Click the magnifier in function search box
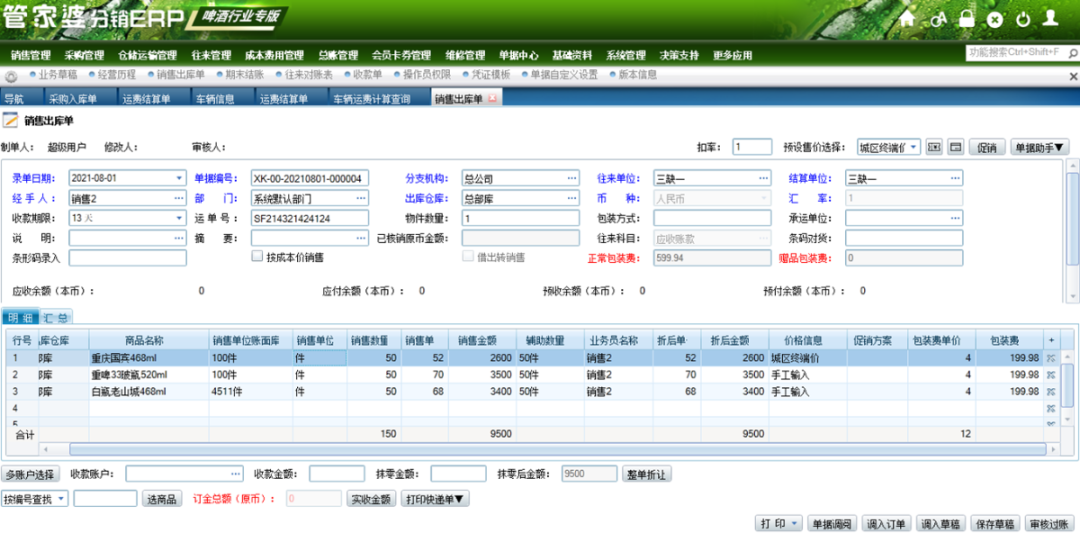This screenshot has width=1080, height=533. pos(1072,52)
